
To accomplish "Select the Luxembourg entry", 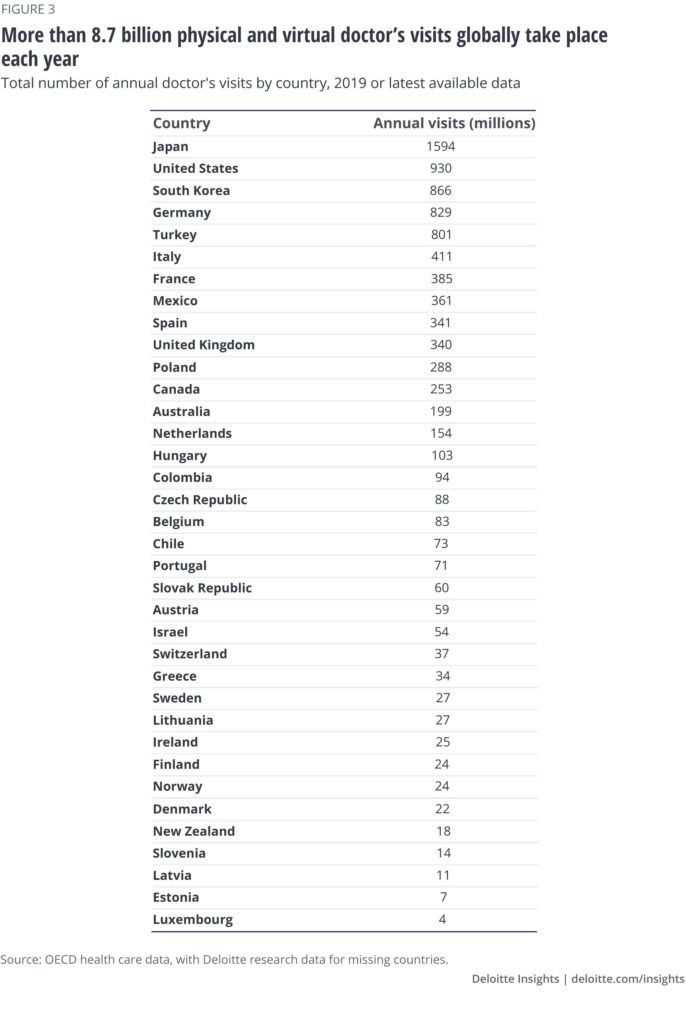I will point(193,920).
